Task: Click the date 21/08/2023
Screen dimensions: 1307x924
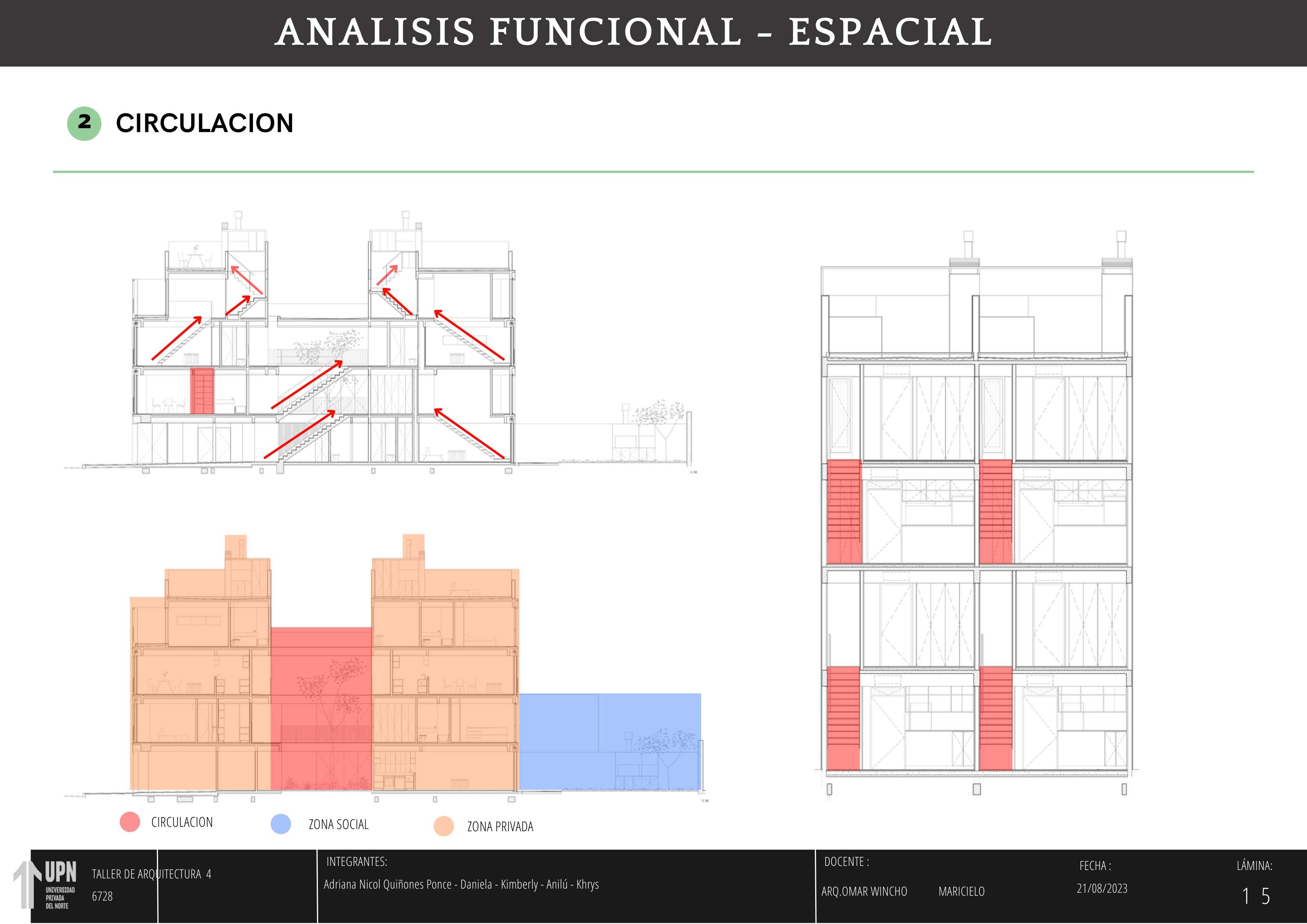Action: point(1101,888)
